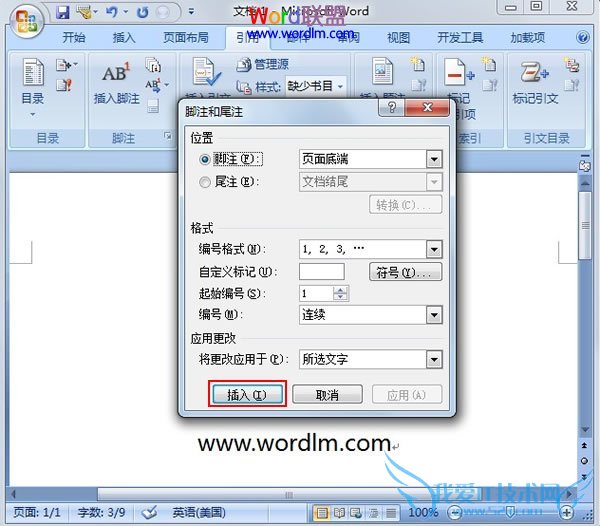This screenshot has height=526, width=600.
Task: Click zoom in plus button
Action: pos(567,513)
